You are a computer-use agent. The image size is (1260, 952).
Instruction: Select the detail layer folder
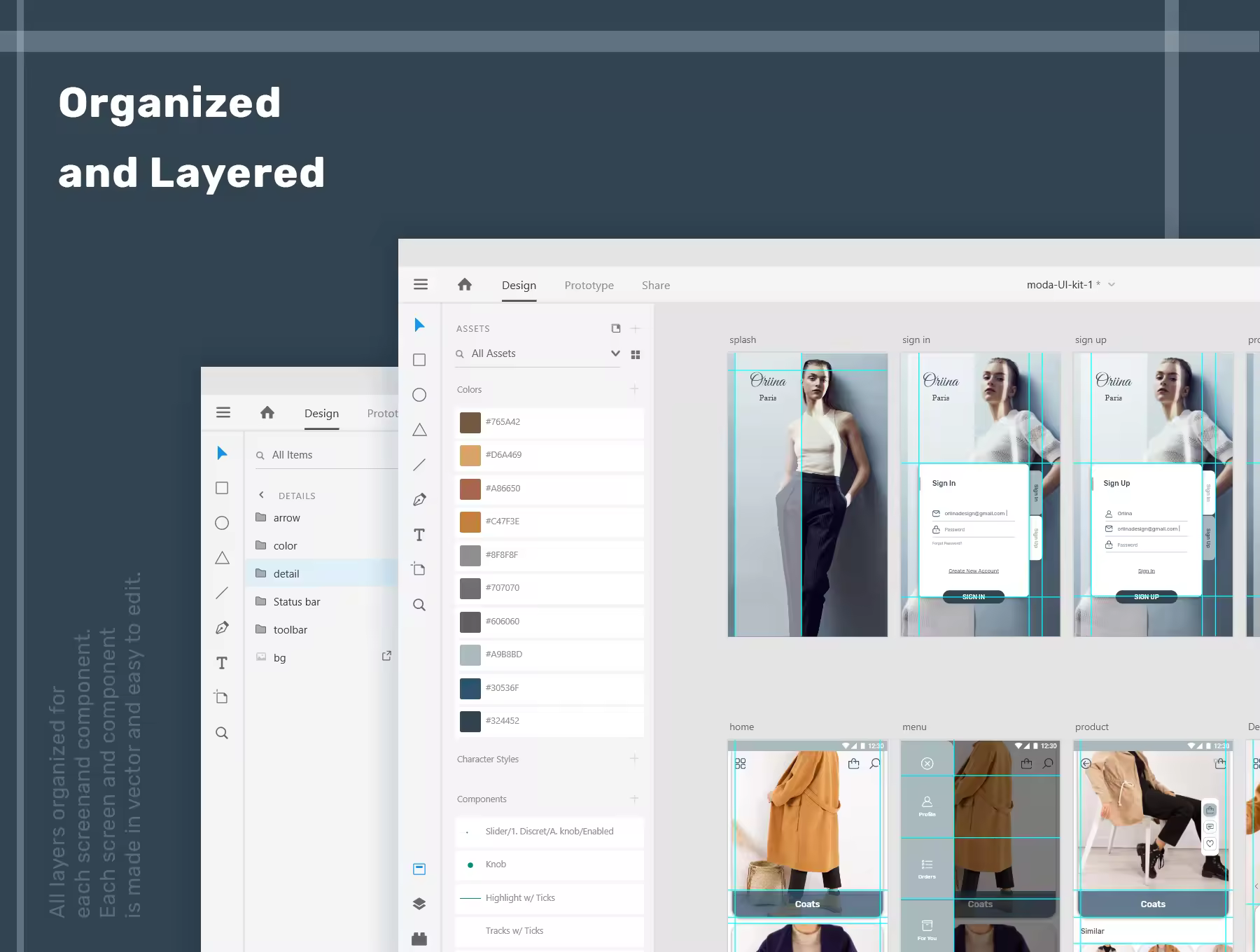click(x=323, y=574)
